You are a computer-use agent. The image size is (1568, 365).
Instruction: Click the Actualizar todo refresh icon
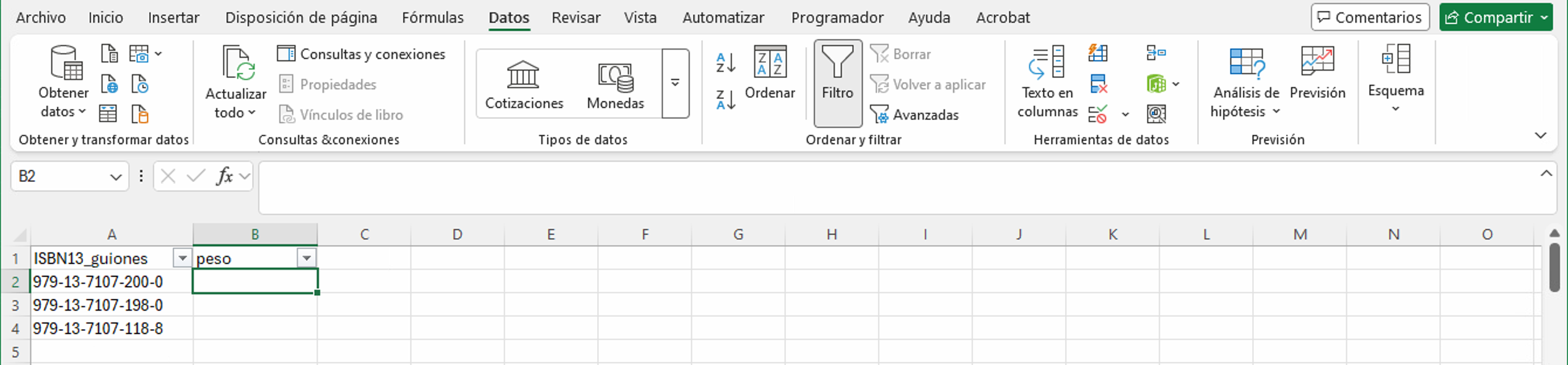point(236,63)
